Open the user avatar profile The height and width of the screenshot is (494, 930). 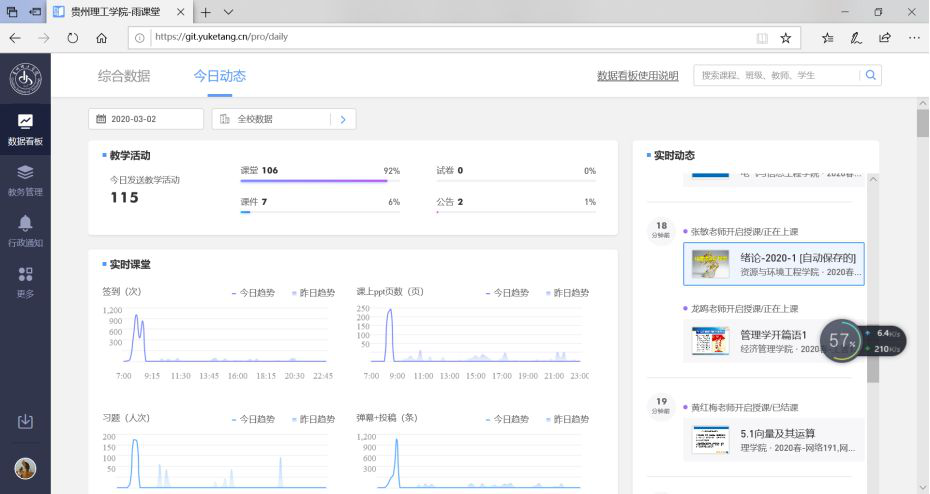[x=25, y=468]
